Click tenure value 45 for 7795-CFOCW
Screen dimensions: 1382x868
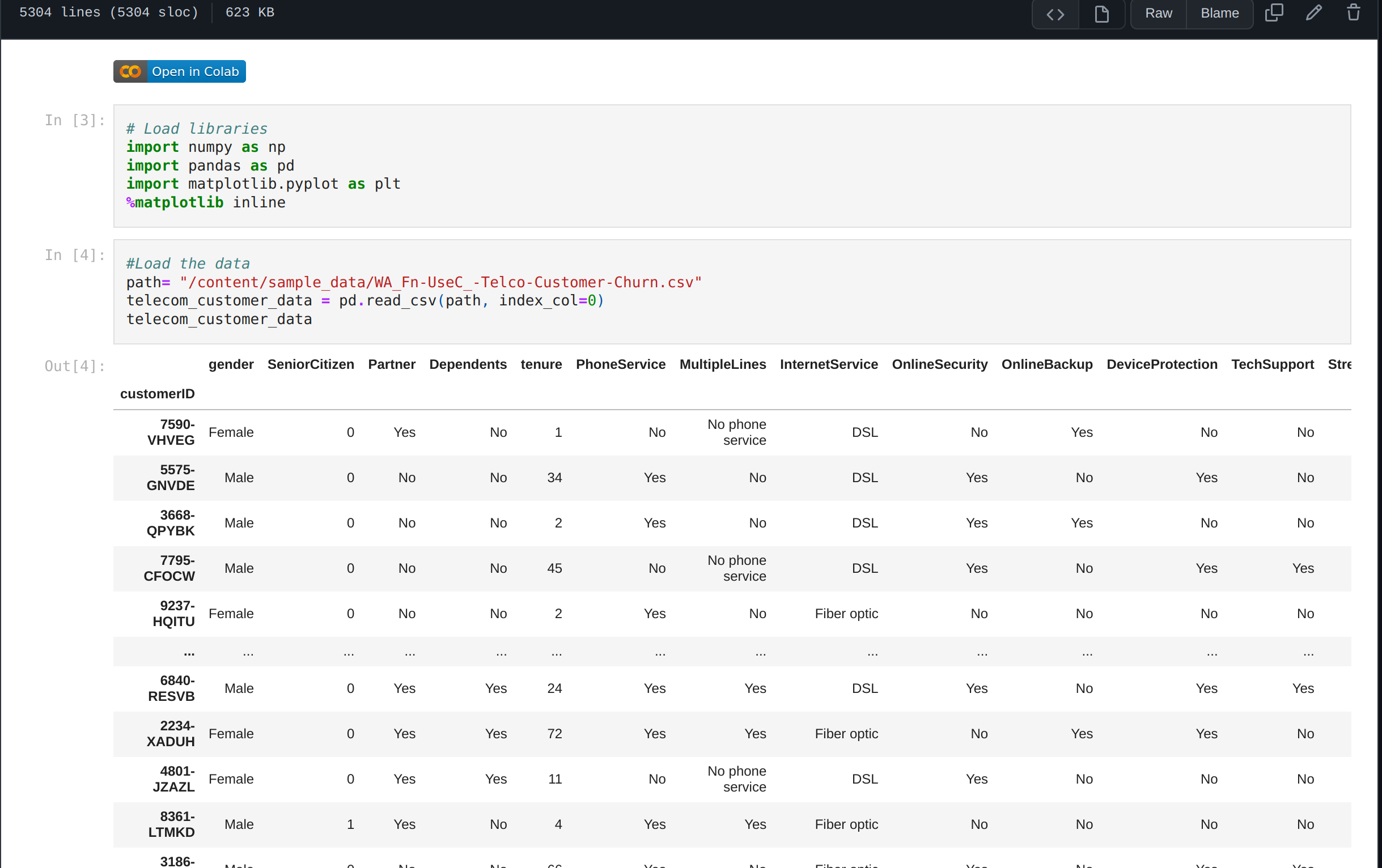point(554,568)
